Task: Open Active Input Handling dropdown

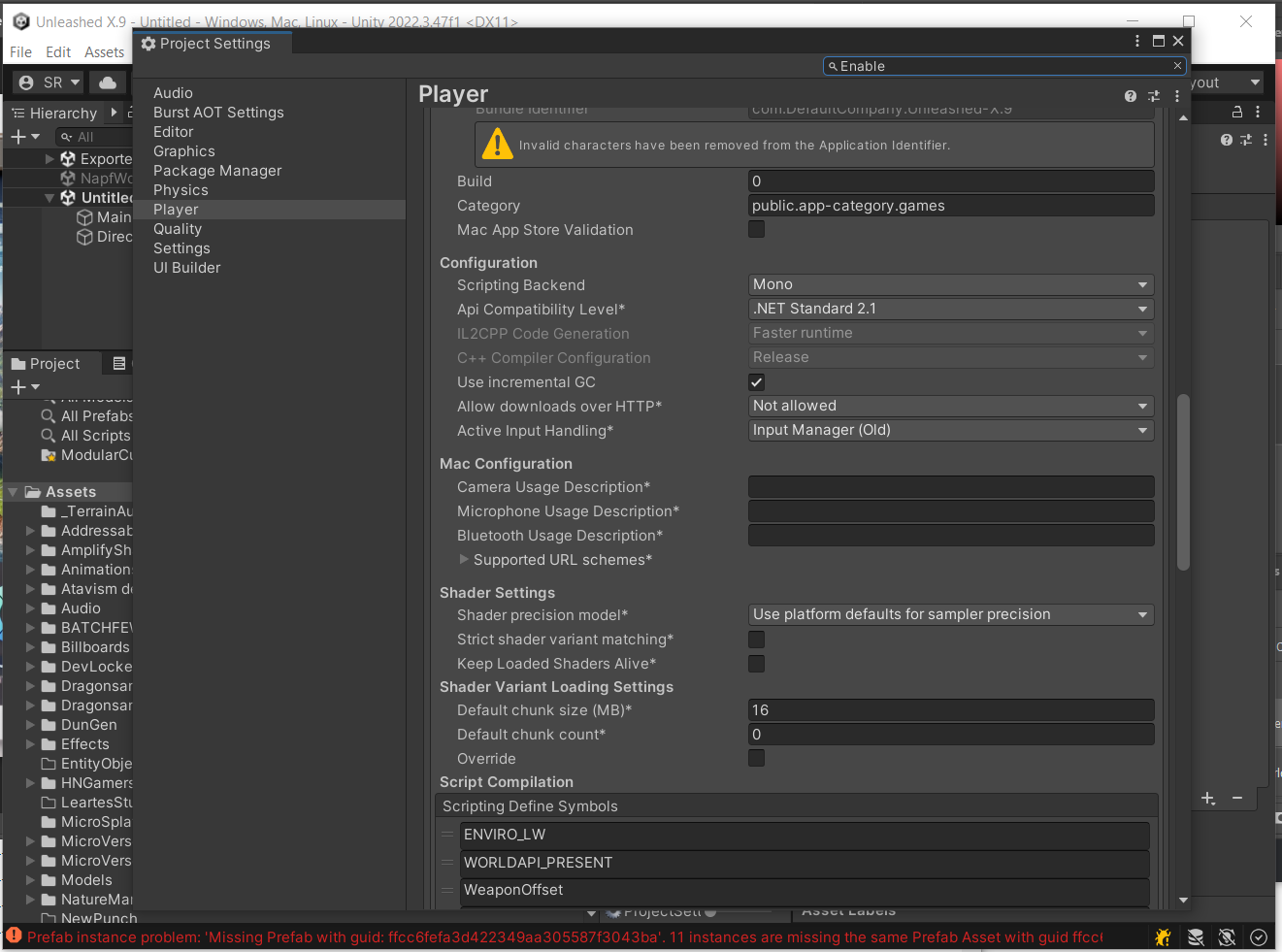Action: pyautogui.click(x=950, y=430)
